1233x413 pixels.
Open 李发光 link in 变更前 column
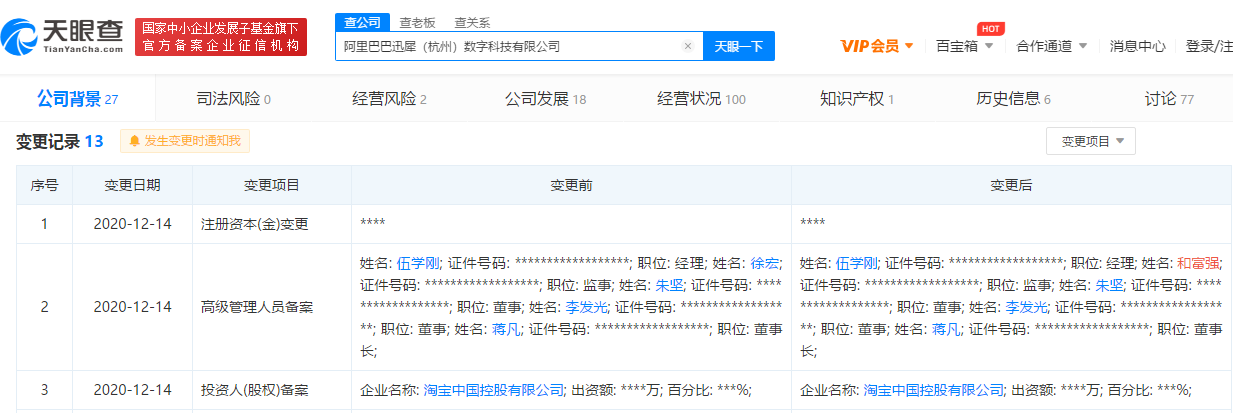(x=587, y=308)
